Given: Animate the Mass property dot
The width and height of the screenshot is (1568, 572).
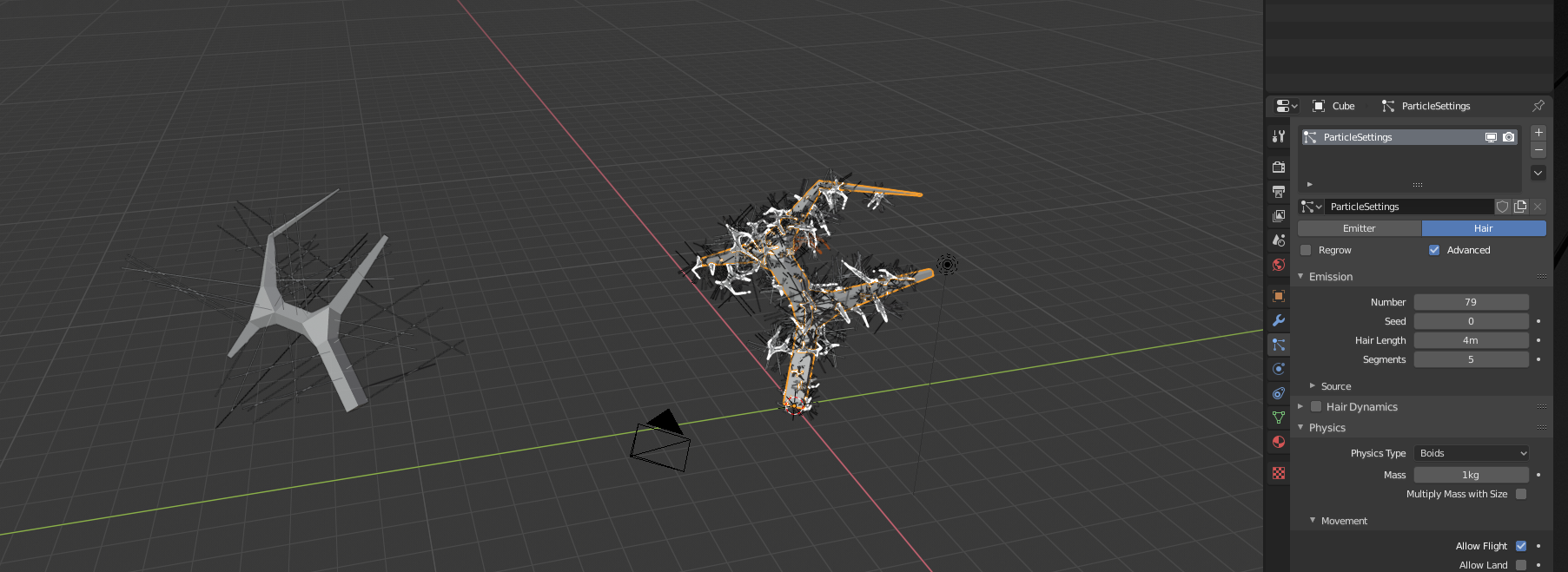Looking at the screenshot, I should pyautogui.click(x=1538, y=475).
